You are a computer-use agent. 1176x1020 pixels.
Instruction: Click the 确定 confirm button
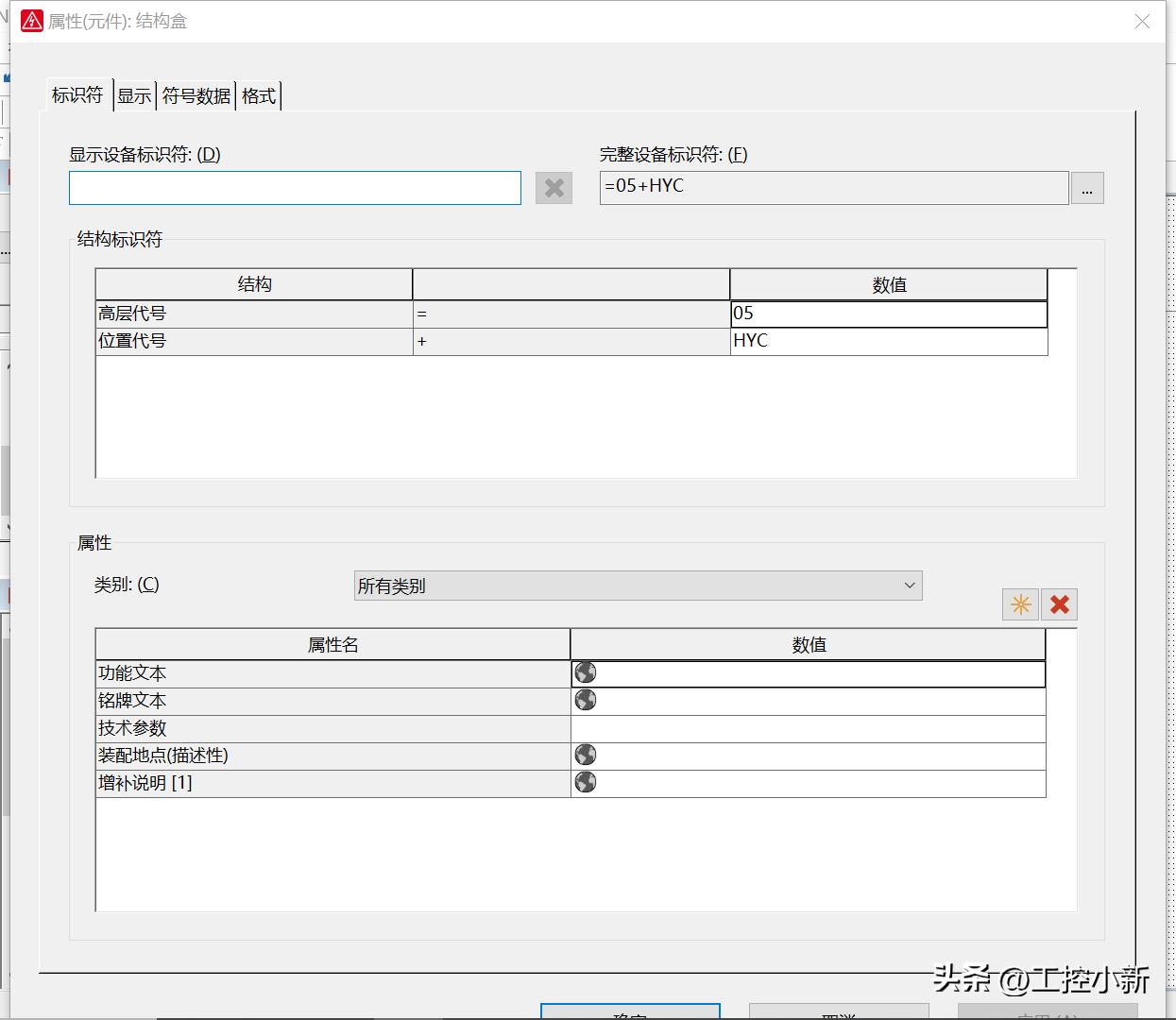click(x=628, y=1013)
